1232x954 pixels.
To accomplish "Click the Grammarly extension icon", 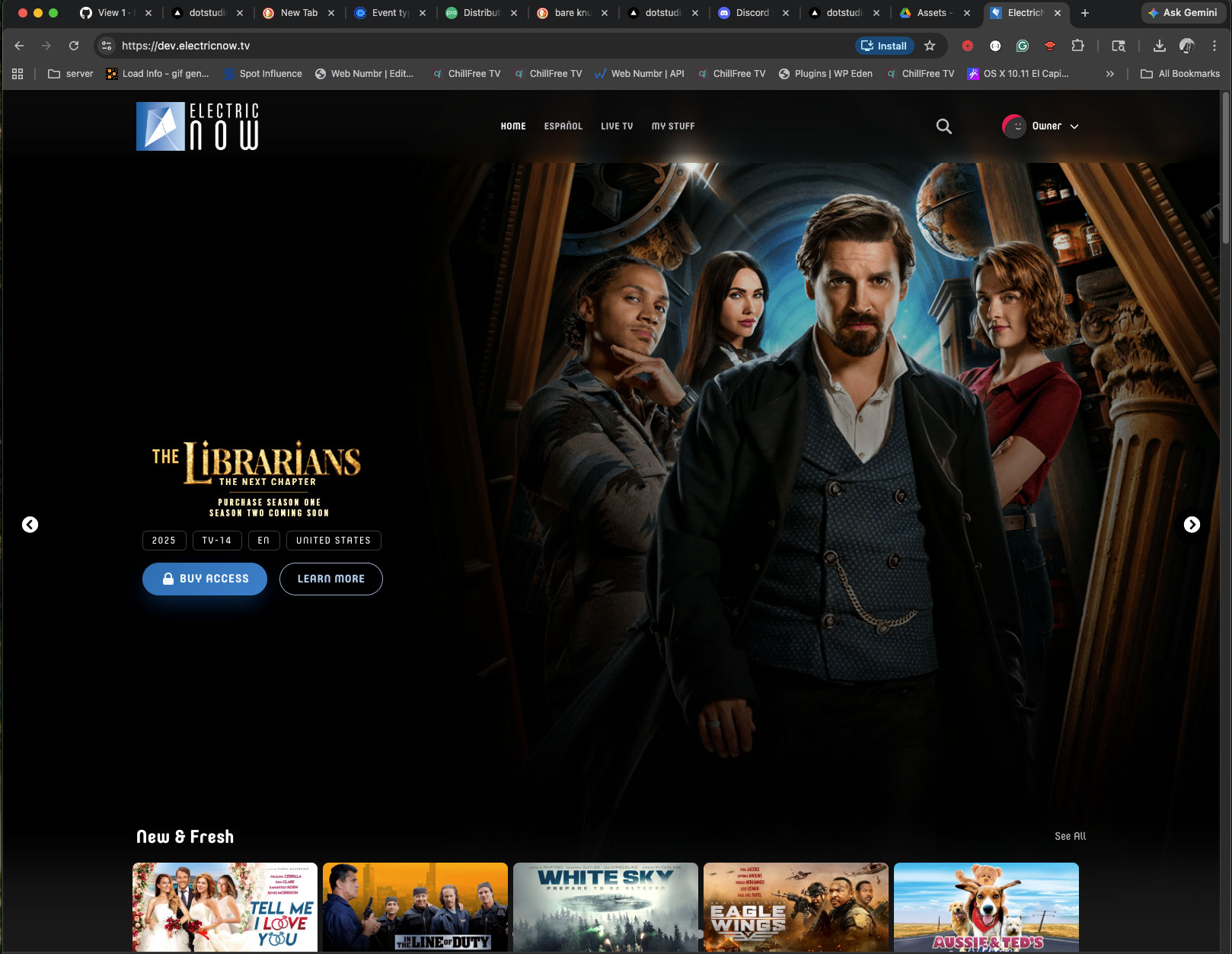I will click(1023, 46).
